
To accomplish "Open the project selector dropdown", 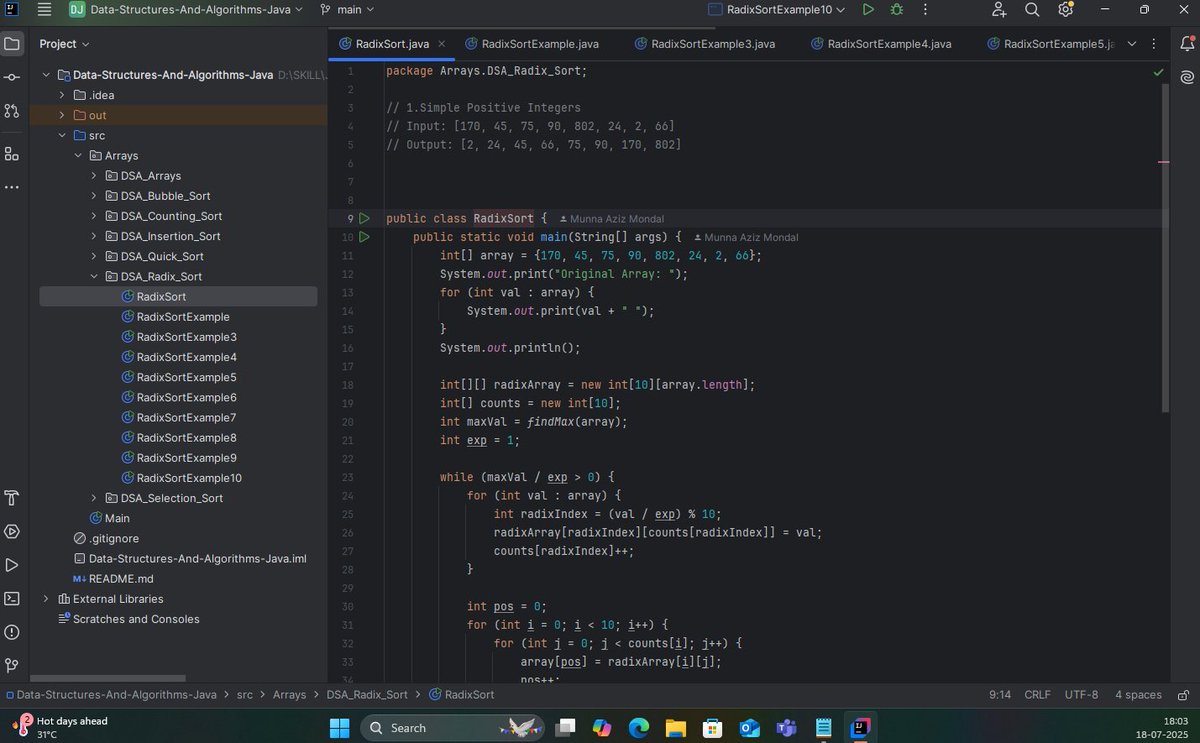I will (186, 10).
